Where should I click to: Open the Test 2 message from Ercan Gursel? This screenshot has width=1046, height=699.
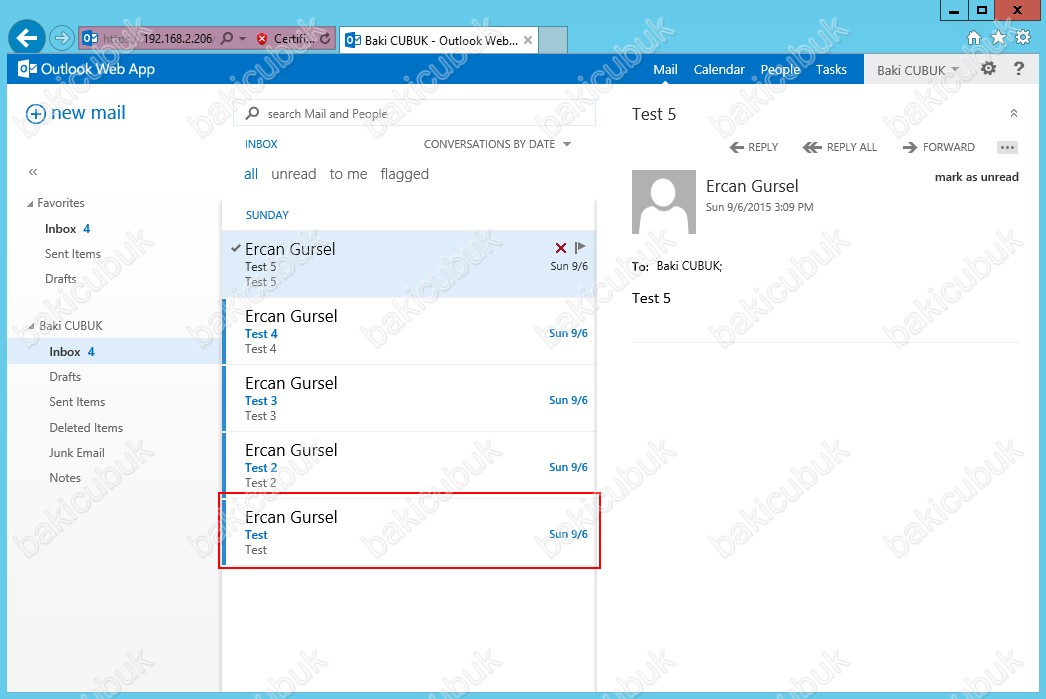[x=408, y=465]
